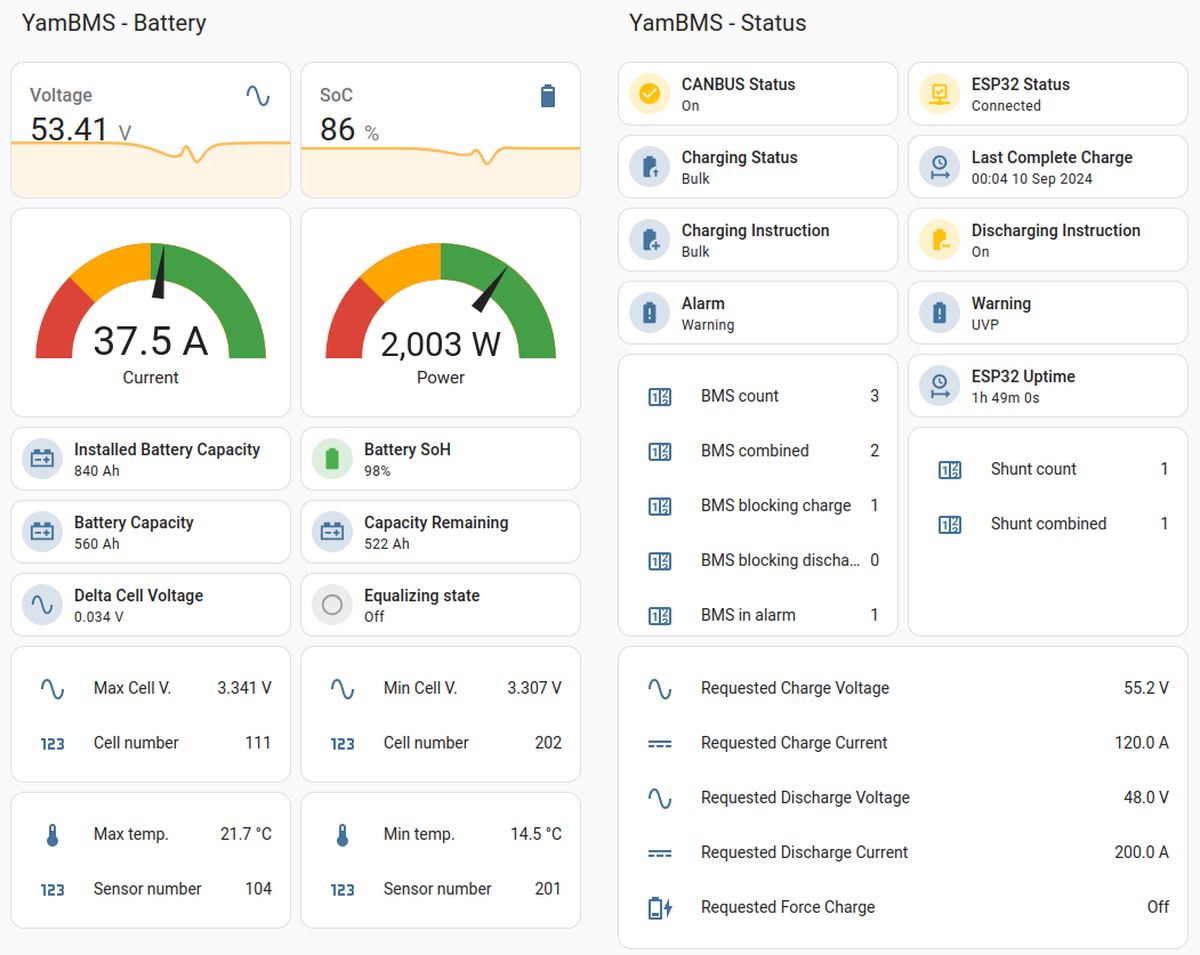Click the BMS in alarm counter icon
Viewport: 1200px width, 955px height.
pos(660,616)
